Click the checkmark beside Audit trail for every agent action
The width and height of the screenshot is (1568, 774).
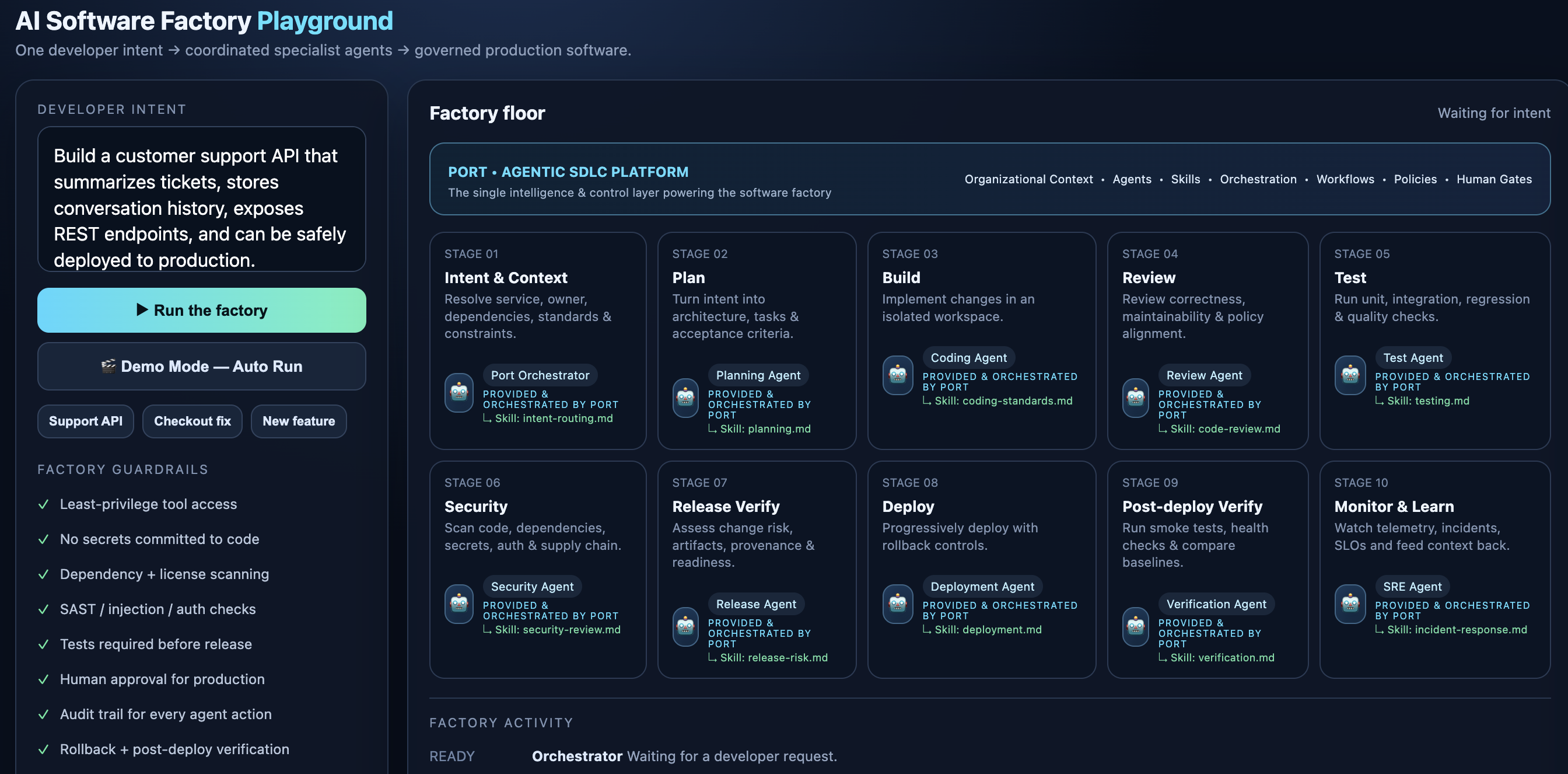(x=44, y=715)
